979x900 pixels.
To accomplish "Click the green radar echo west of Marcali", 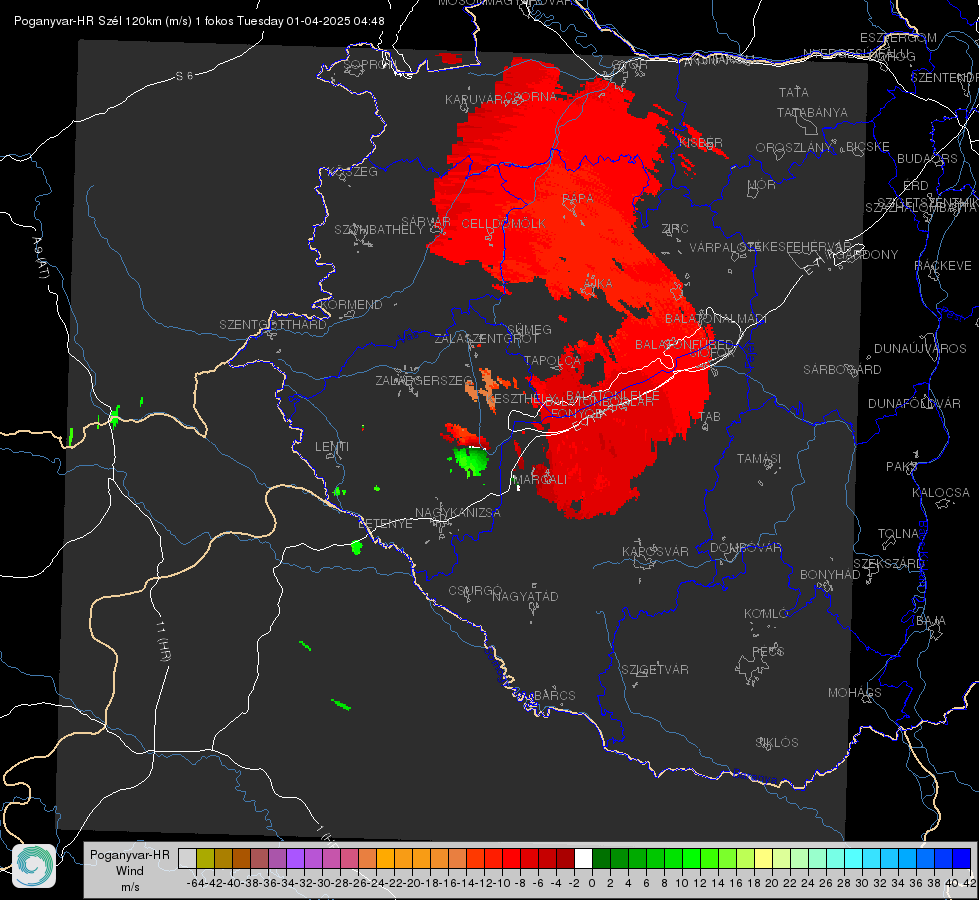I will (471, 460).
